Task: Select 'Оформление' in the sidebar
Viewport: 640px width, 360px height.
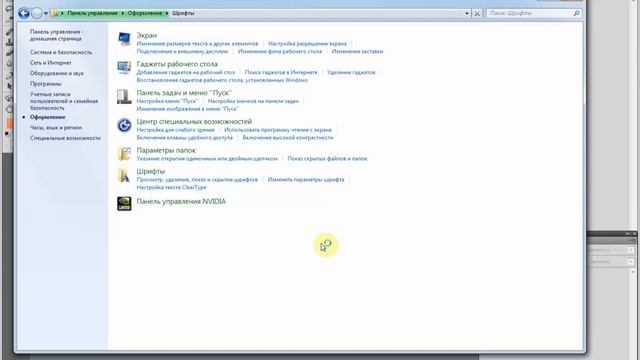Action: [47, 117]
